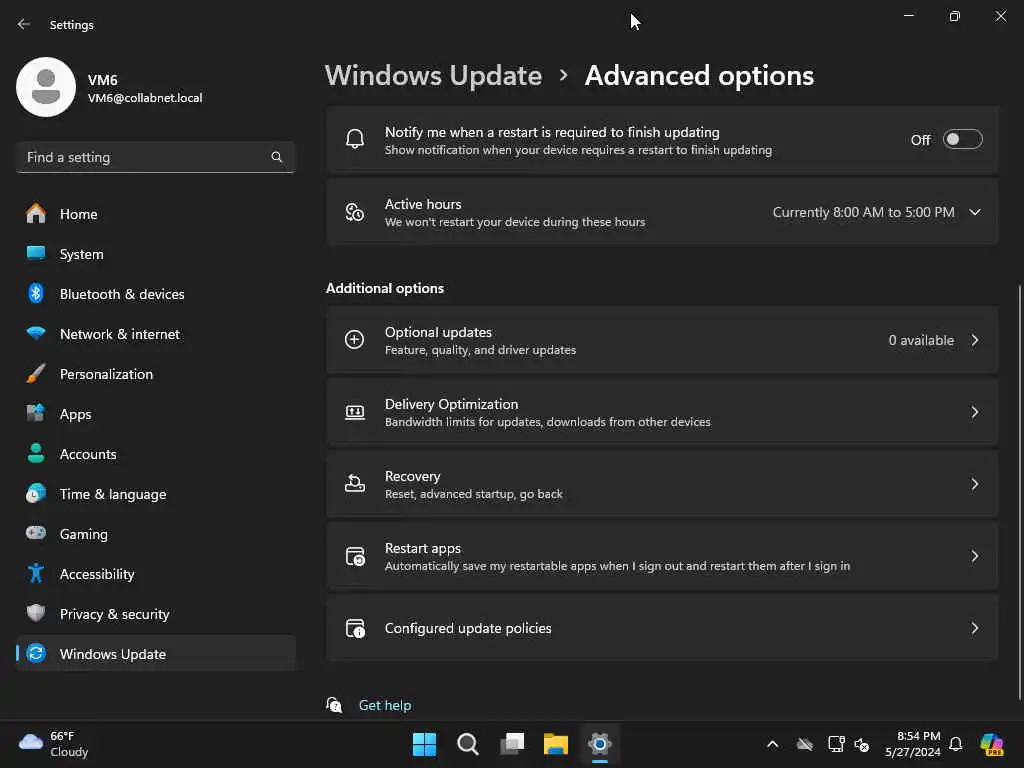Click the Delivery Optimization title

451,404
